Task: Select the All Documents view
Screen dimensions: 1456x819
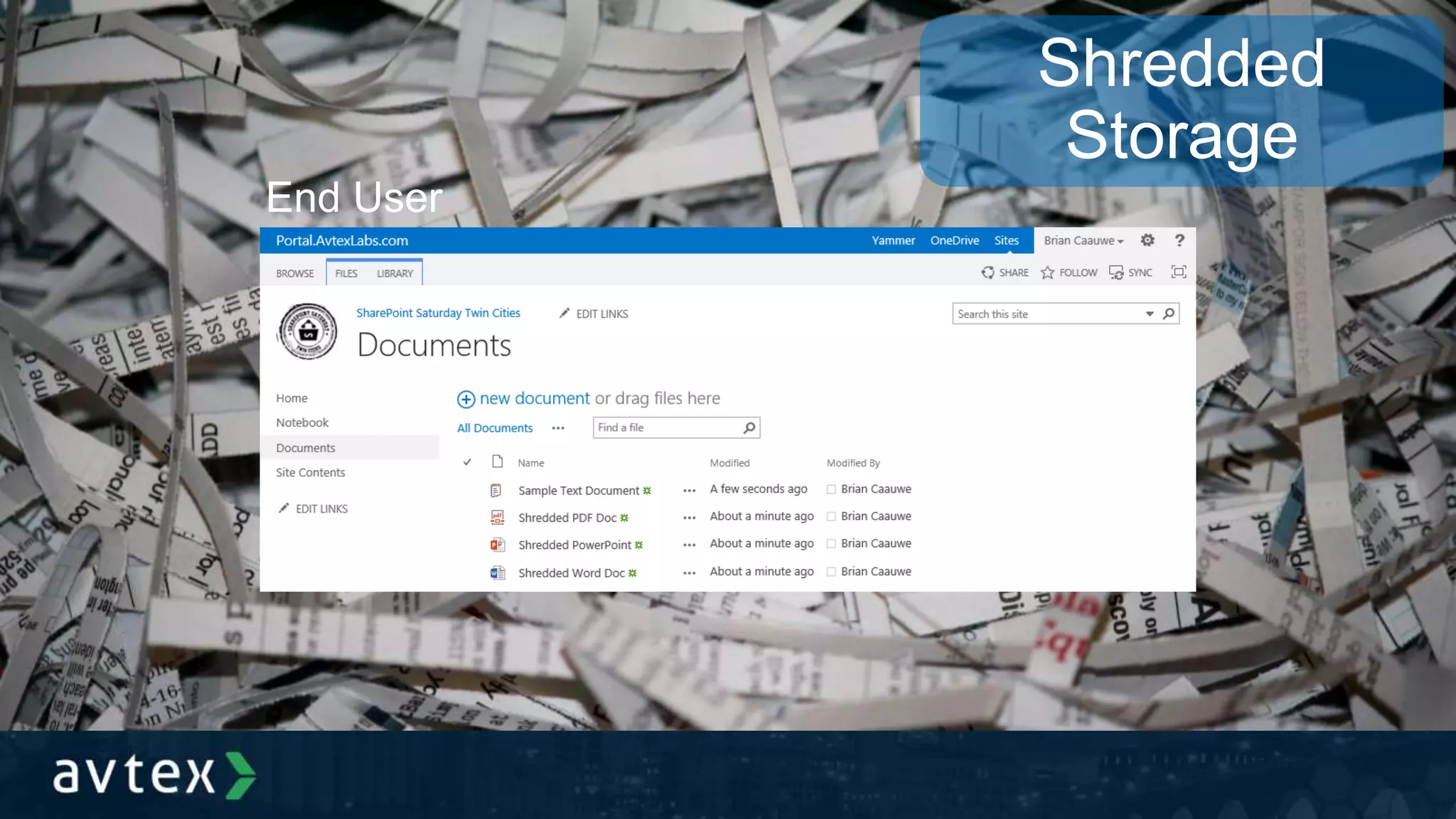Action: tap(495, 428)
